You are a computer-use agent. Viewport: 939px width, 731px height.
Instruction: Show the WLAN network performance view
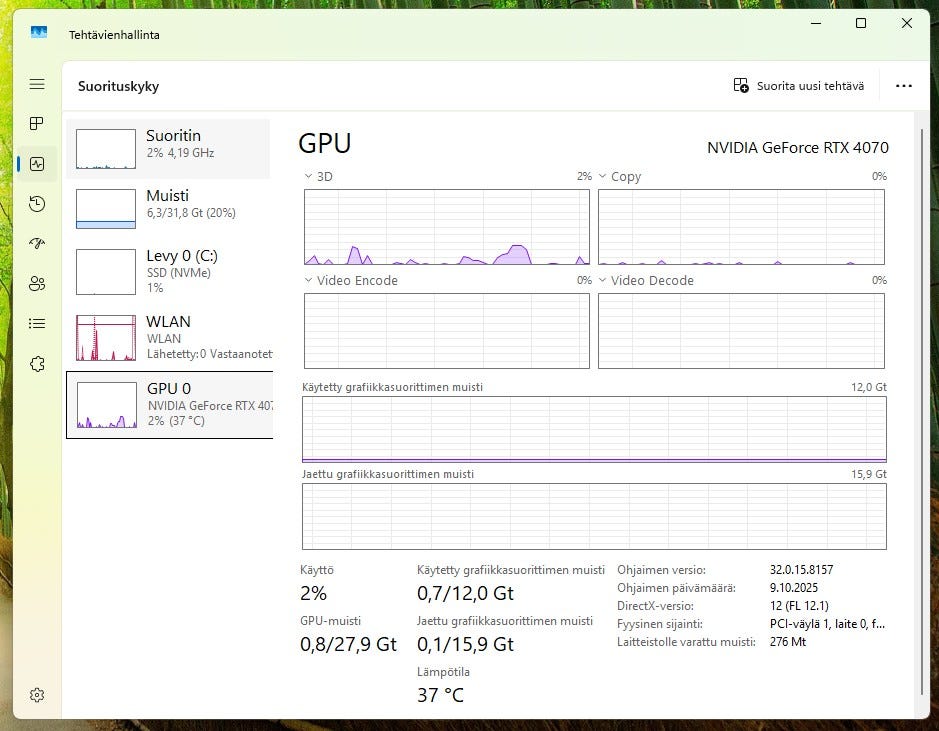(x=168, y=337)
